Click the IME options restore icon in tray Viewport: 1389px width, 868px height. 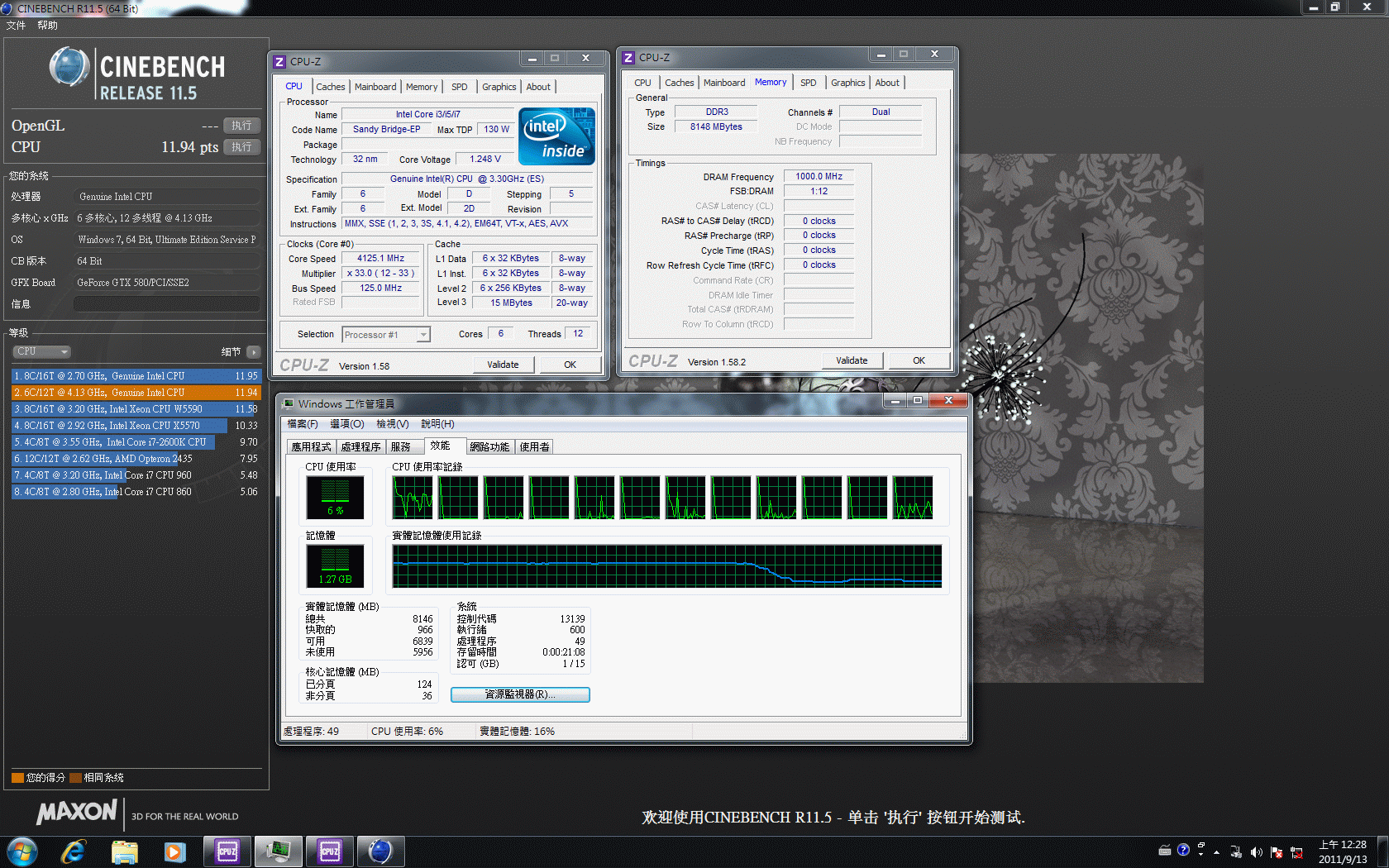point(1201,847)
